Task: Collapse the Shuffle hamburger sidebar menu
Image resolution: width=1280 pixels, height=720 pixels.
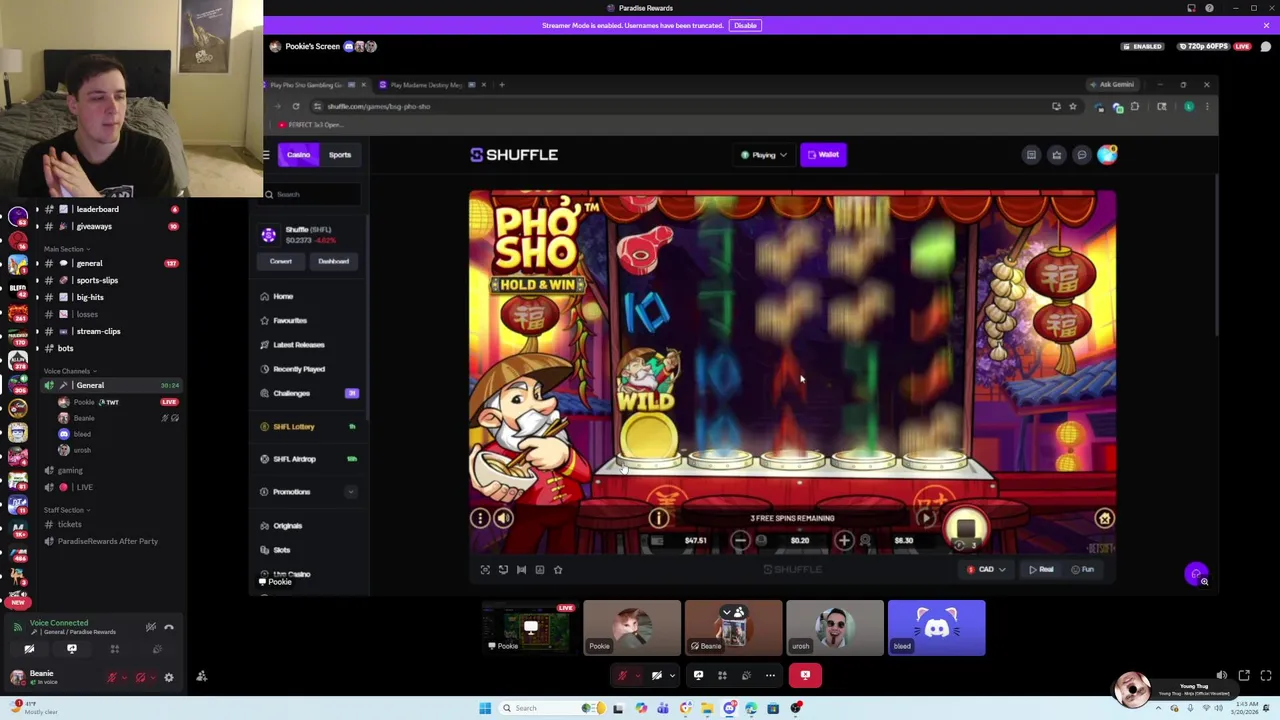Action: pos(266,155)
